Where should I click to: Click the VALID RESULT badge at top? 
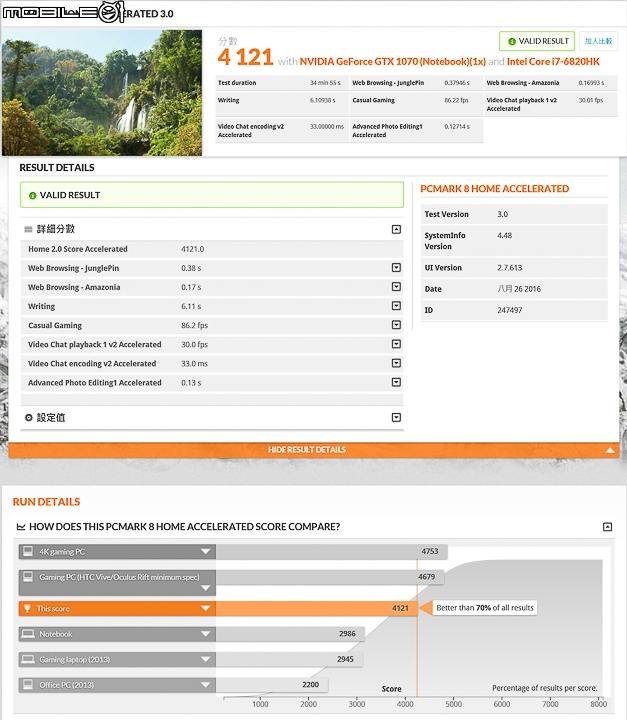[537, 41]
